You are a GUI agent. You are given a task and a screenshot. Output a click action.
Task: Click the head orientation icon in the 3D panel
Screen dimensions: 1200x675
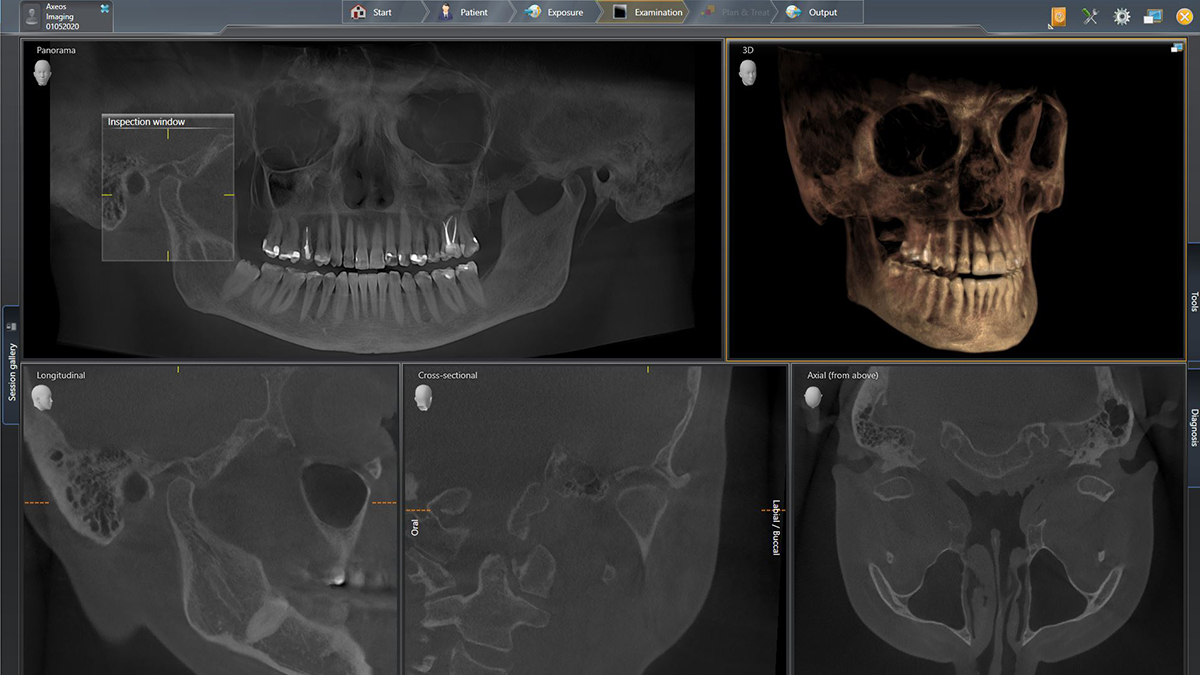point(747,72)
